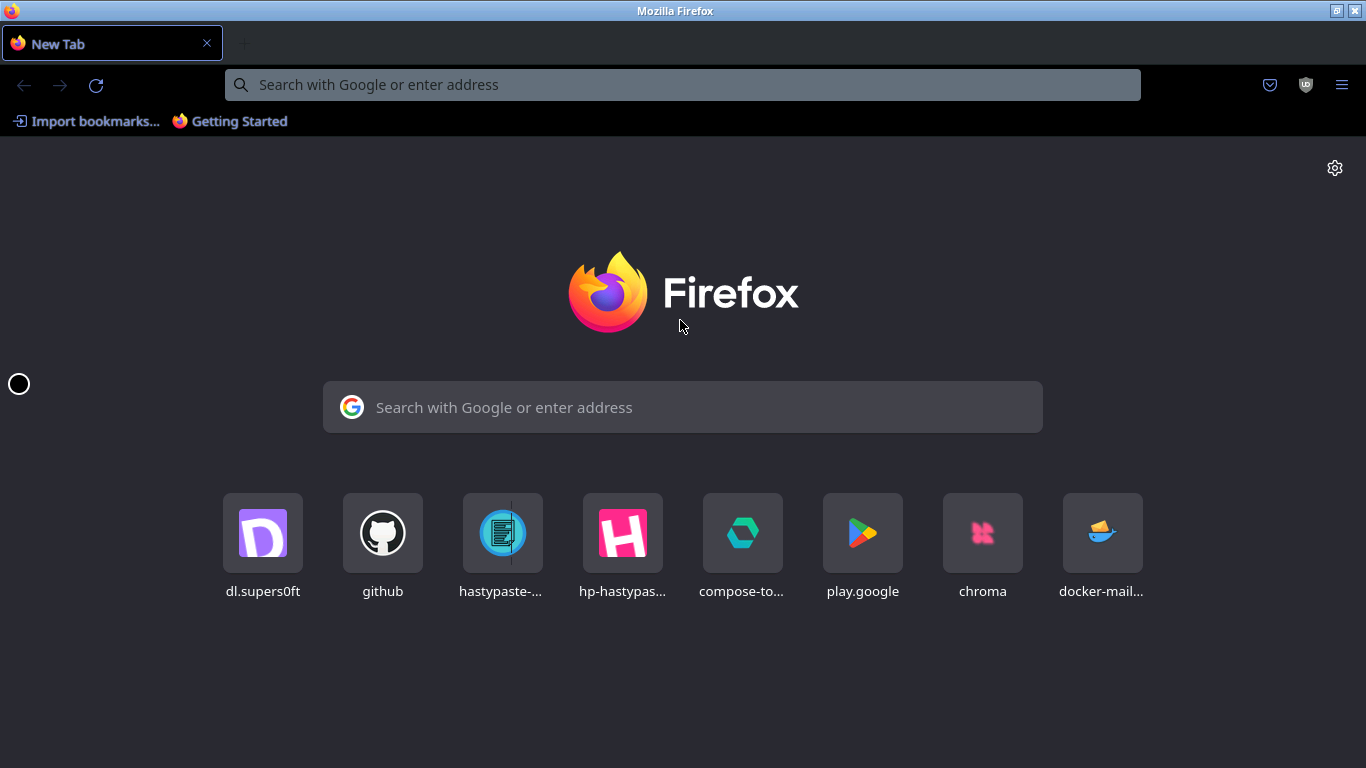The image size is (1366, 768).
Task: Open the Firefox application menu
Action: (x=1342, y=85)
